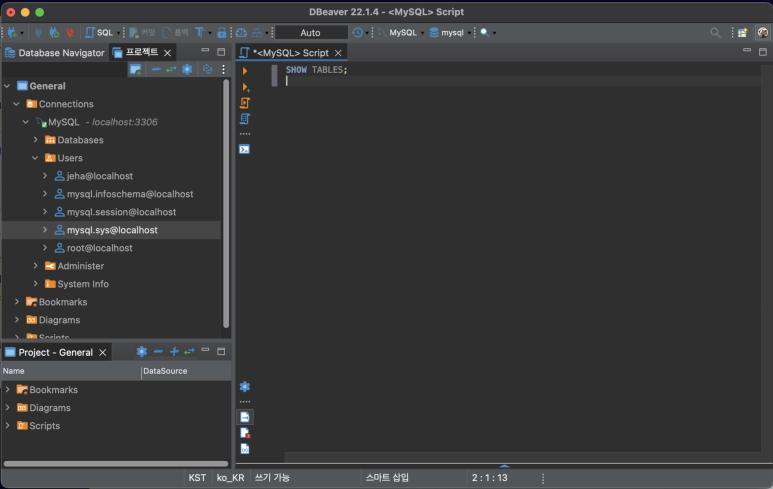The image size is (773, 489).
Task: Open editor settings gear in side toolbar
Action: pyautogui.click(x=245, y=386)
